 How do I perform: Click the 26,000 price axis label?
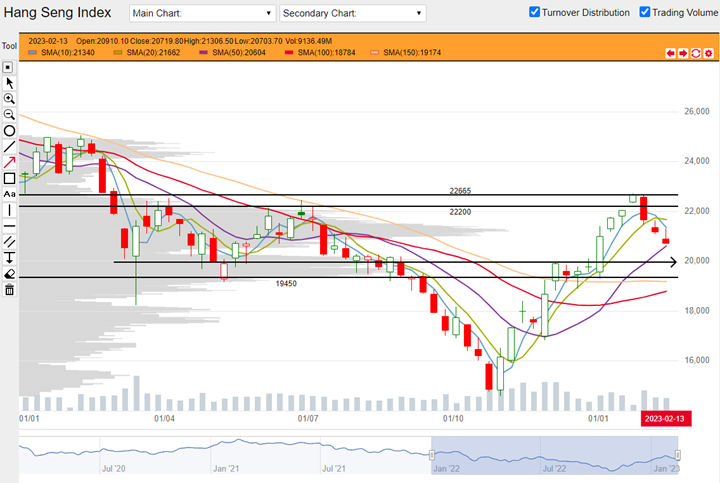pyautogui.click(x=697, y=112)
